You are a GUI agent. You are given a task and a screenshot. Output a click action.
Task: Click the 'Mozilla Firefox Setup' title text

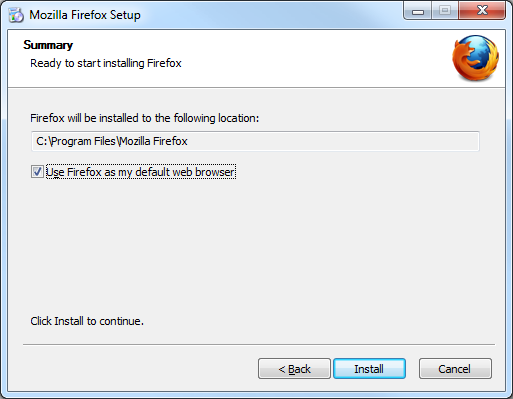point(85,15)
